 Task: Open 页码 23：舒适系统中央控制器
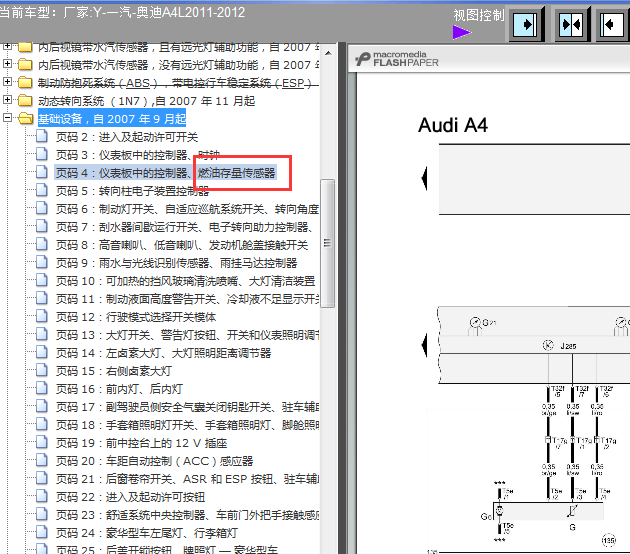point(187,515)
